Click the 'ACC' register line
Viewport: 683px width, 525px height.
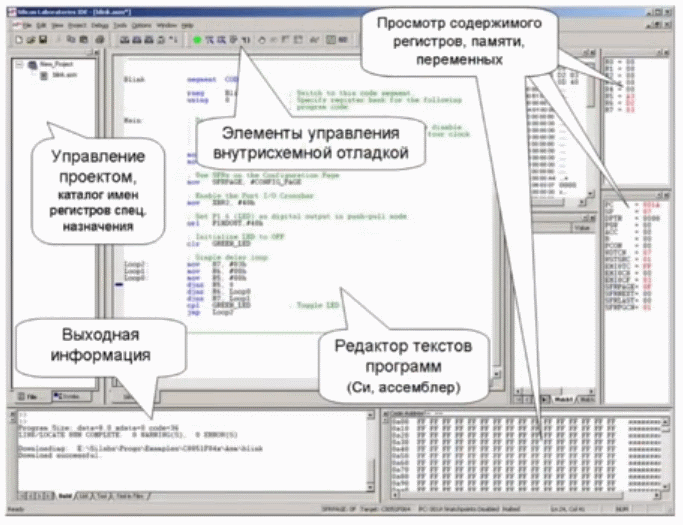click(628, 232)
